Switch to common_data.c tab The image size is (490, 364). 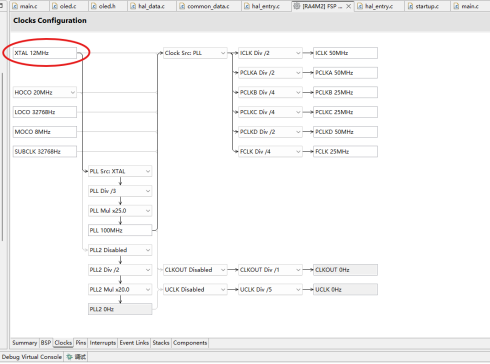click(x=208, y=6)
